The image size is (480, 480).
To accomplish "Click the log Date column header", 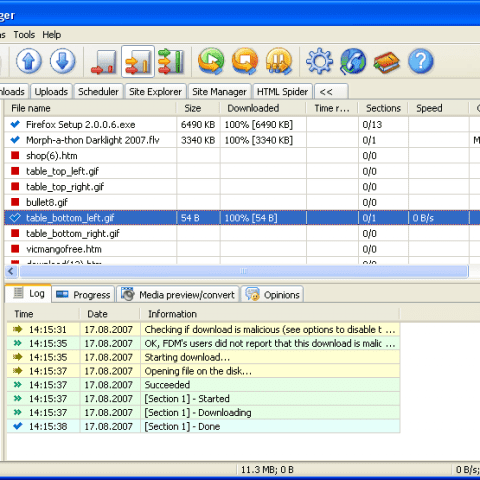I will click(x=109, y=314).
